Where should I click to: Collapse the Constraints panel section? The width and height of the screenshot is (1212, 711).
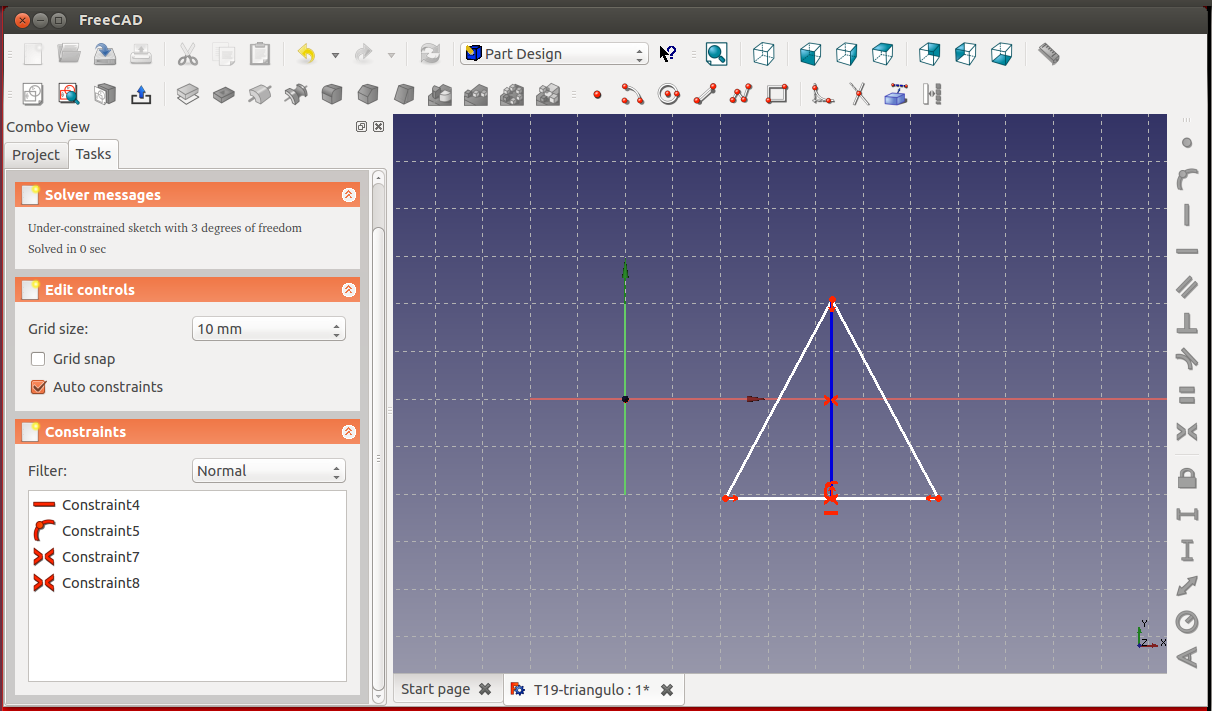click(x=348, y=432)
